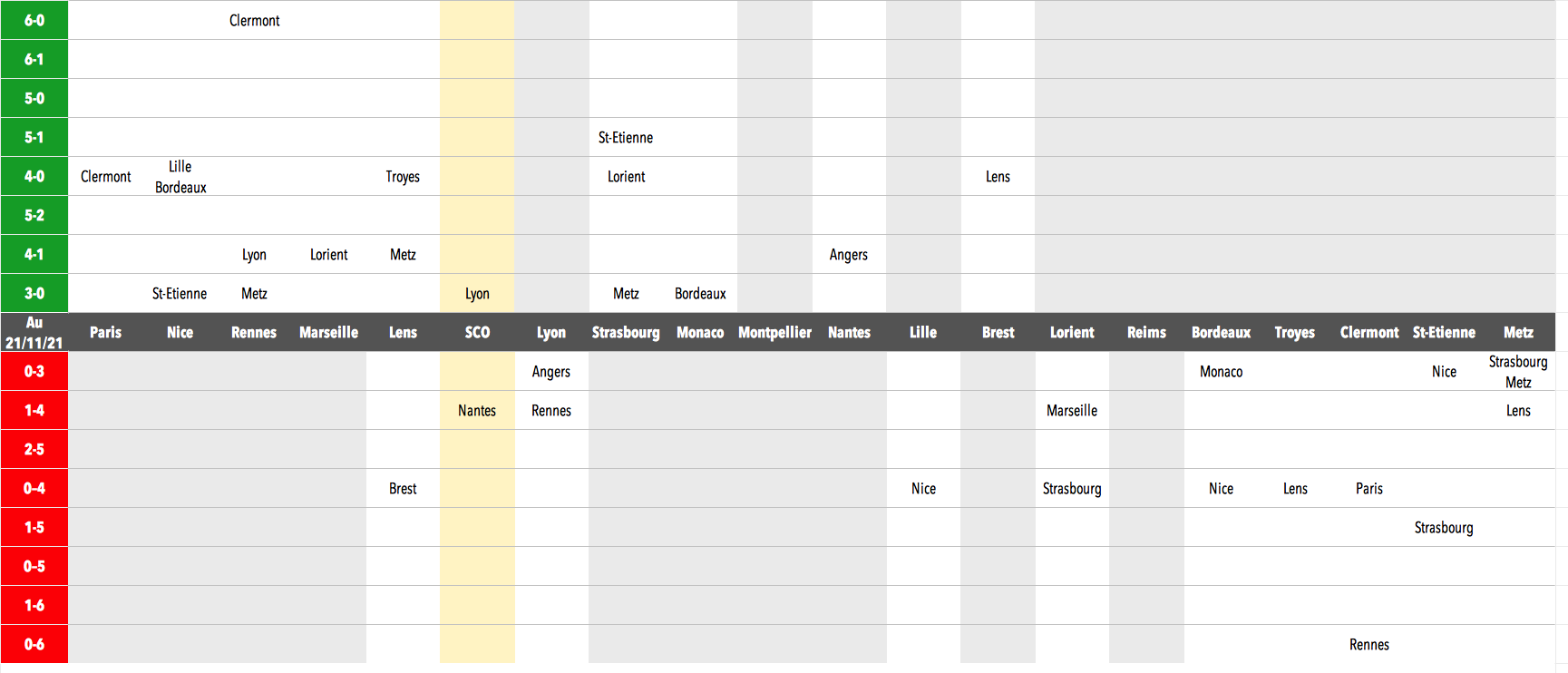1568x673 pixels.
Task: Select the red 2-5 score label
Action: pos(34,449)
